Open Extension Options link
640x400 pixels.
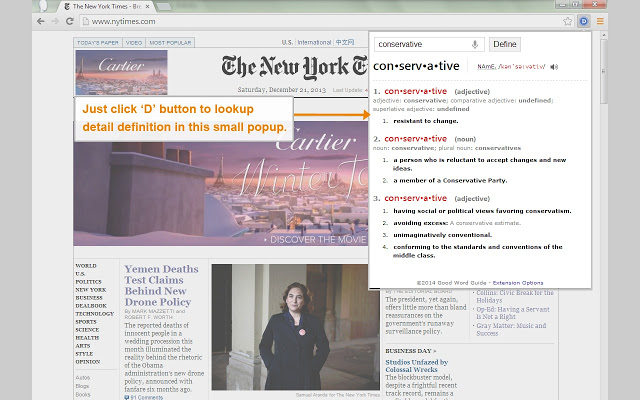tap(518, 282)
